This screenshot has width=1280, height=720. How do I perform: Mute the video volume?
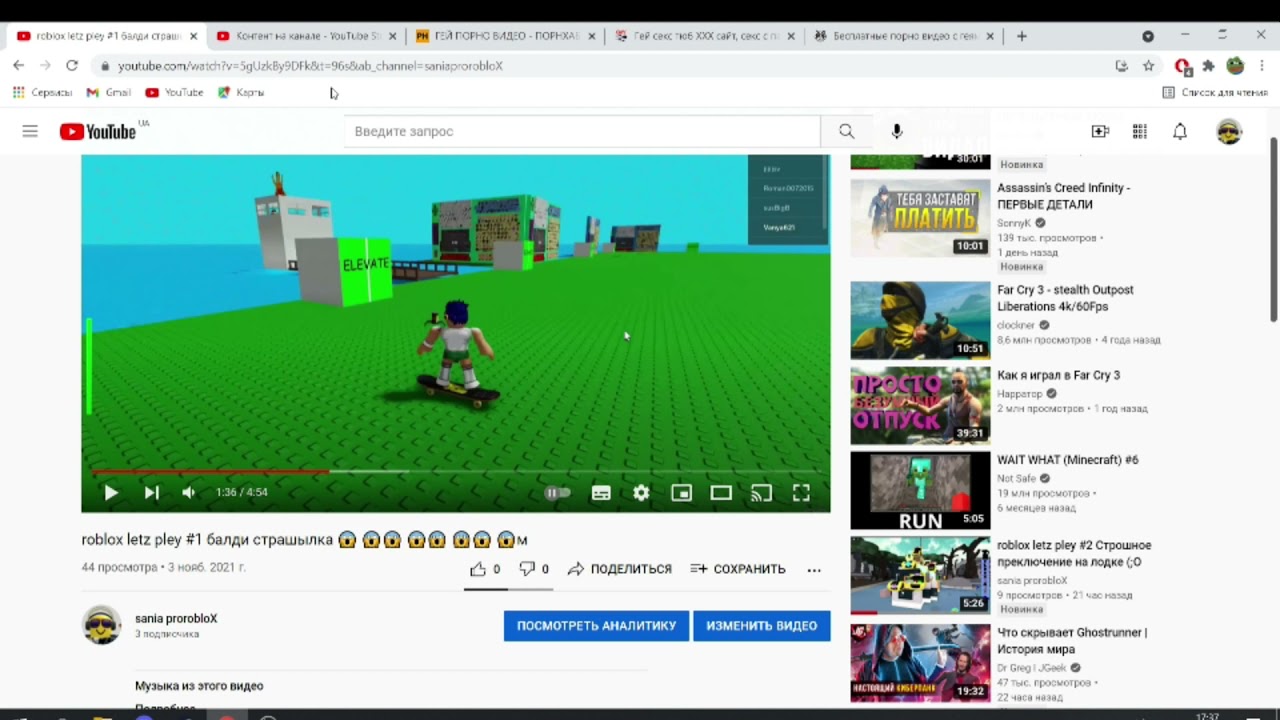click(x=189, y=492)
